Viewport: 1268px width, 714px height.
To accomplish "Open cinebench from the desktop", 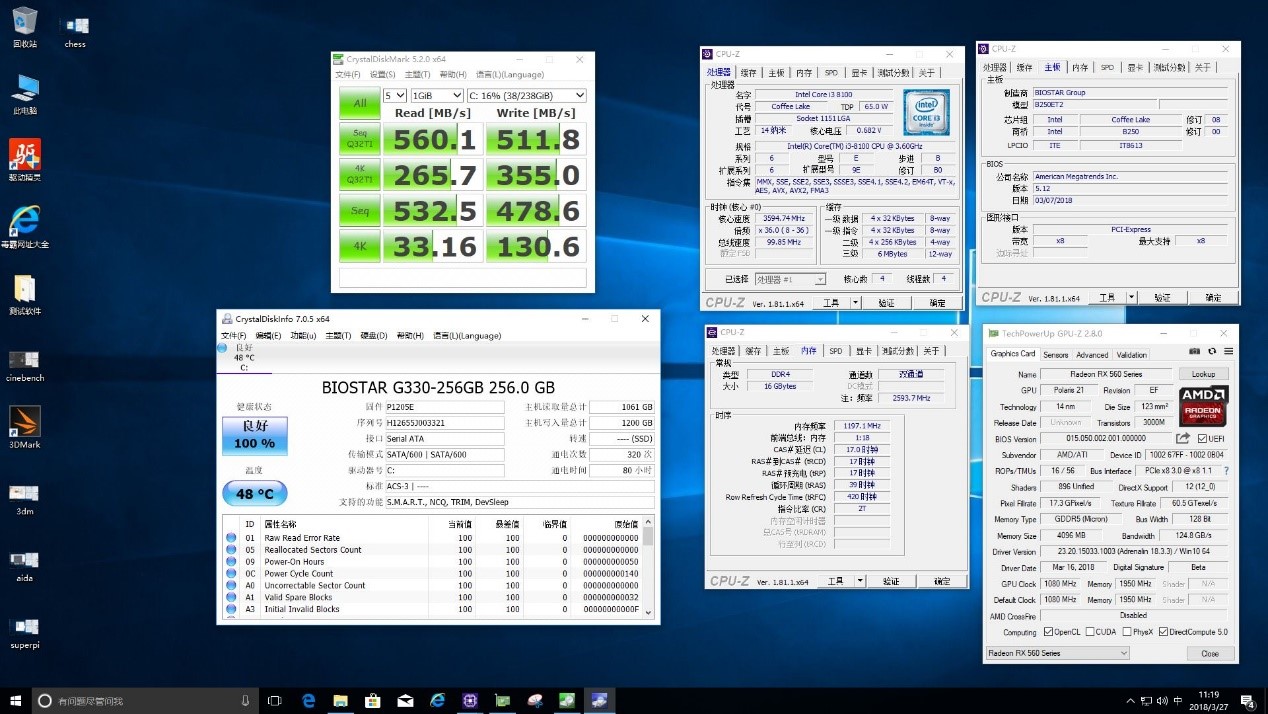I will coord(23,358).
